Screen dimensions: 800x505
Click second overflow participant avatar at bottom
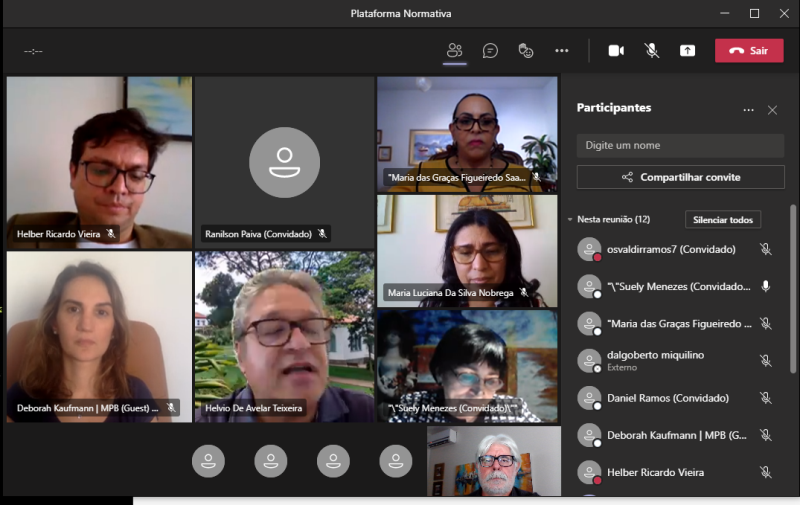click(x=271, y=461)
